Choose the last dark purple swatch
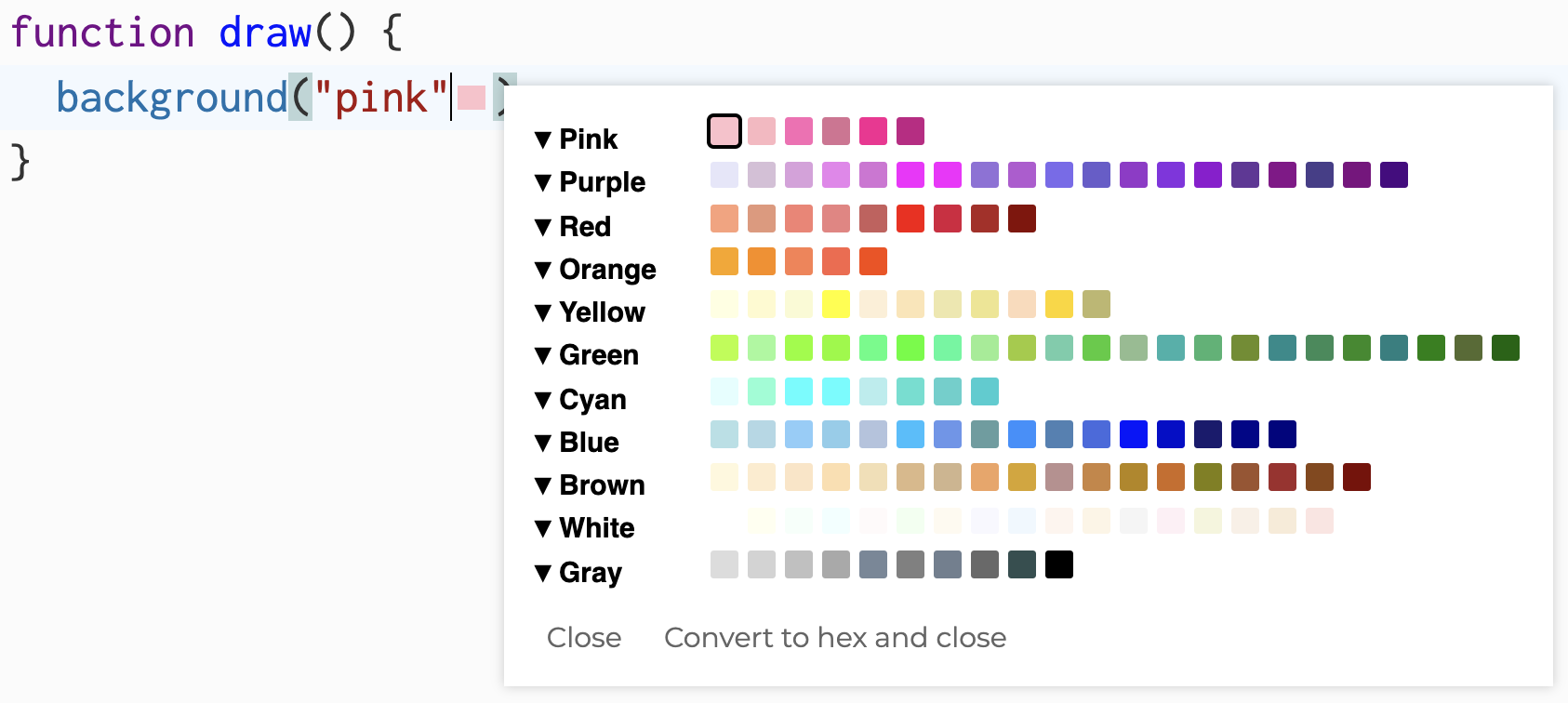The width and height of the screenshot is (1568, 703). pyautogui.click(x=1394, y=175)
